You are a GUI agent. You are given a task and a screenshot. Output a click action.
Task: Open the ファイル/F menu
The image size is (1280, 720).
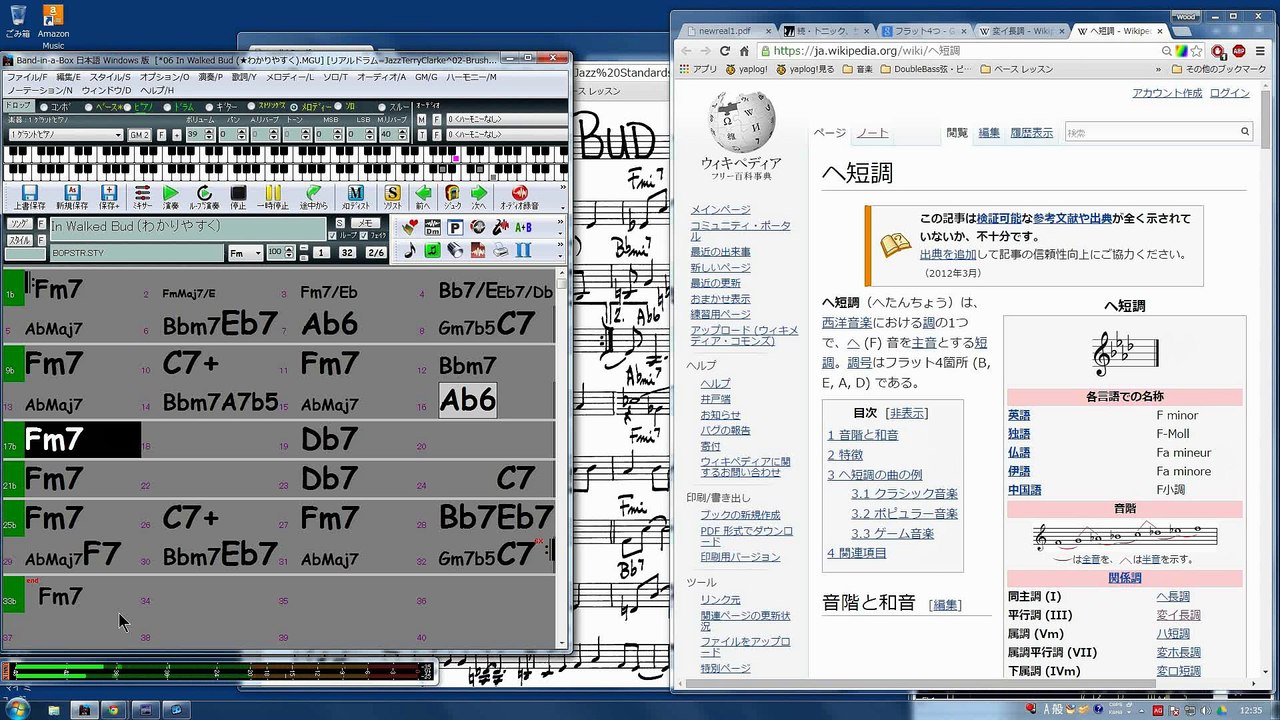(27, 77)
